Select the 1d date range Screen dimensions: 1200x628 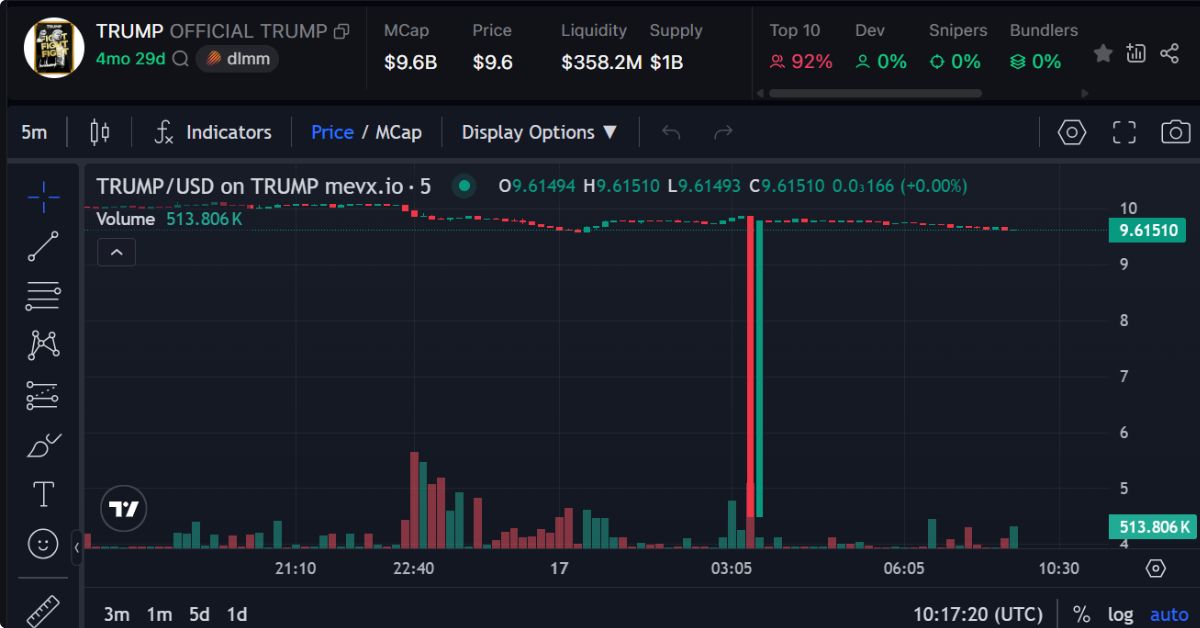(x=237, y=614)
